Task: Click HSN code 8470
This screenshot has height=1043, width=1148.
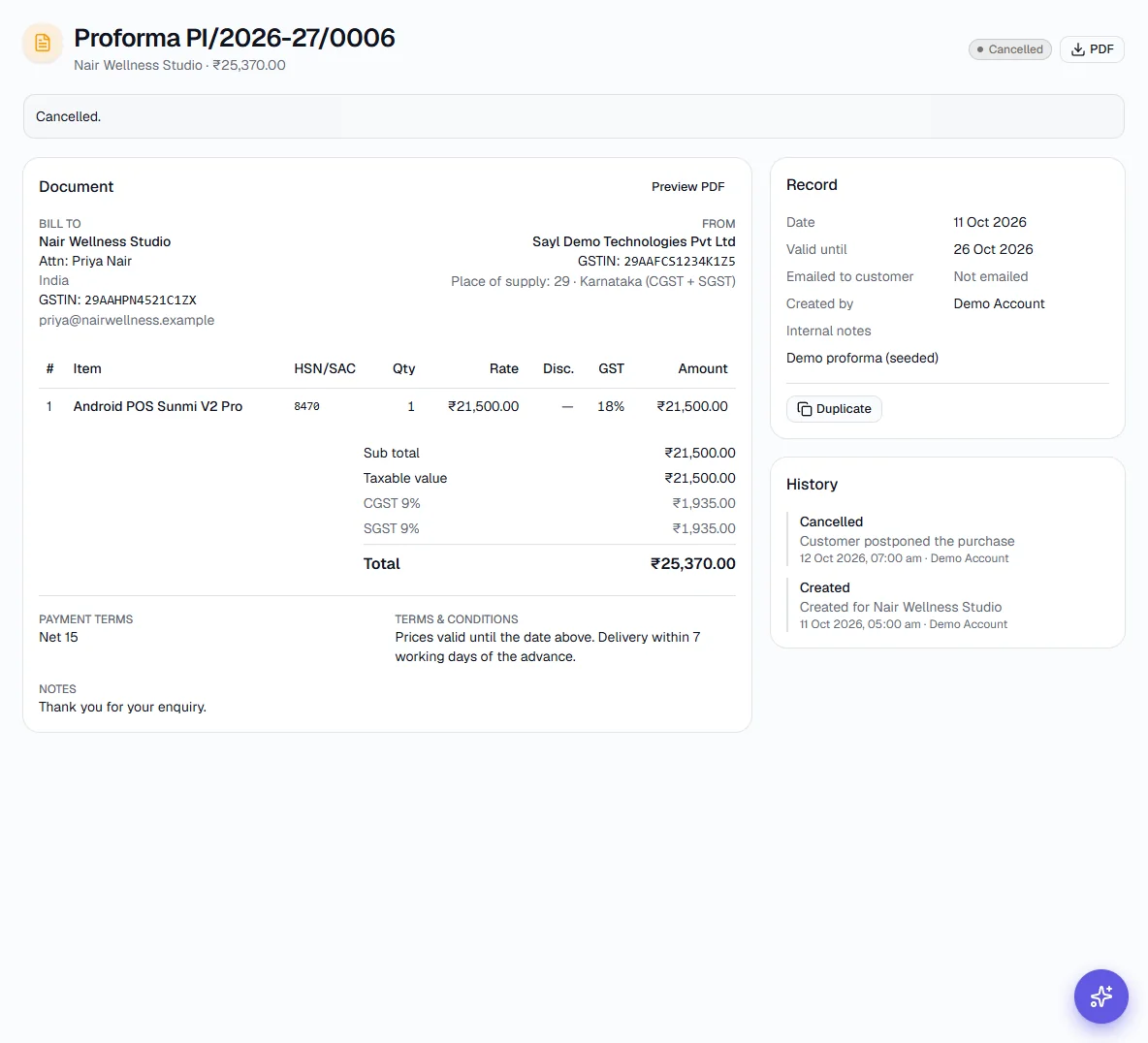Action: (306, 406)
